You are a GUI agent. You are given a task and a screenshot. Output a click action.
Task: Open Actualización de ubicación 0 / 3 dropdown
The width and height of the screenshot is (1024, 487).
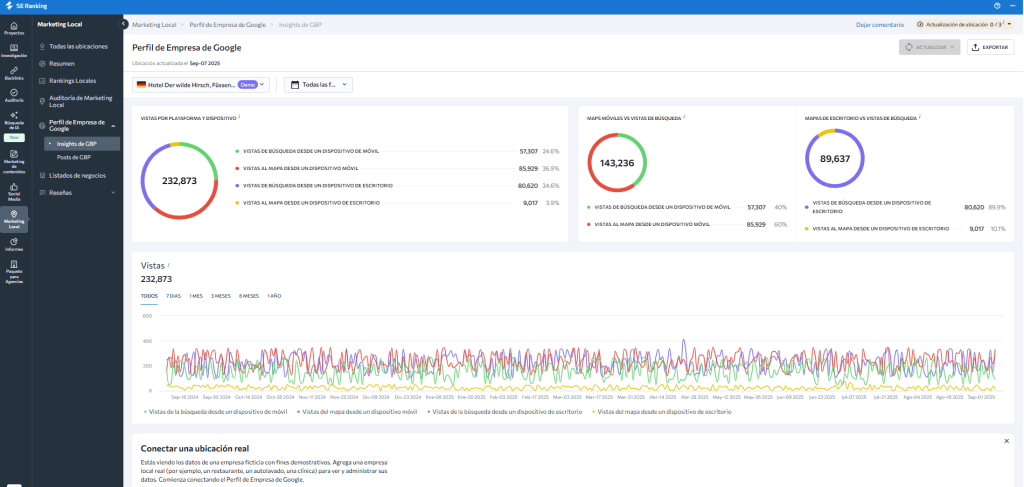pyautogui.click(x=963, y=24)
